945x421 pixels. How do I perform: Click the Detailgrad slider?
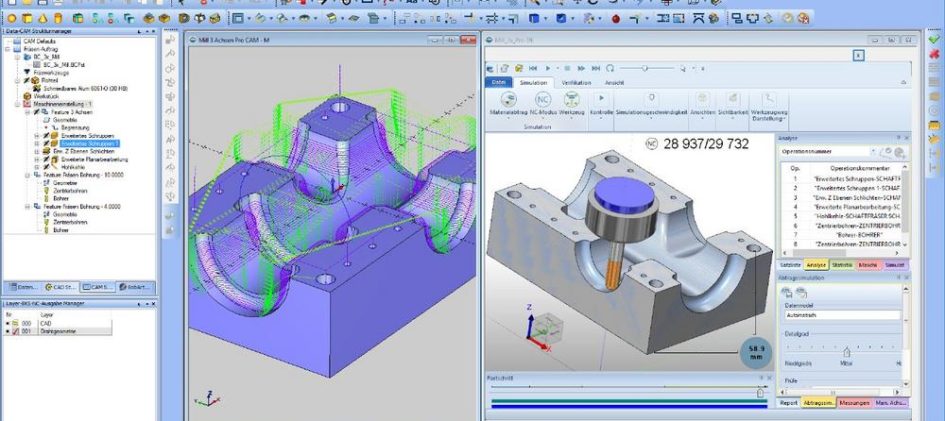tap(847, 351)
